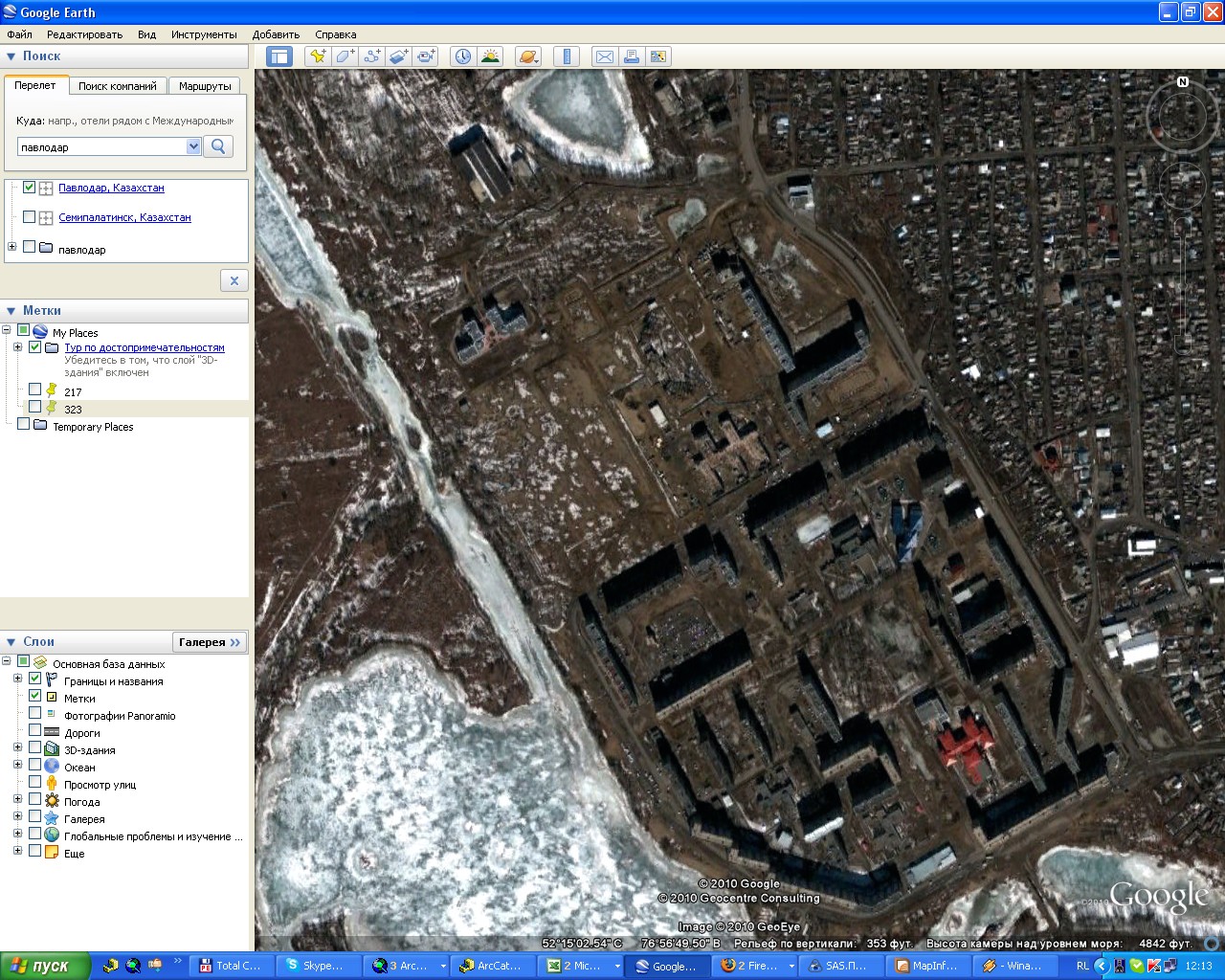
Task: Expand the 3D-здания layer tree node
Action: [x=17, y=747]
